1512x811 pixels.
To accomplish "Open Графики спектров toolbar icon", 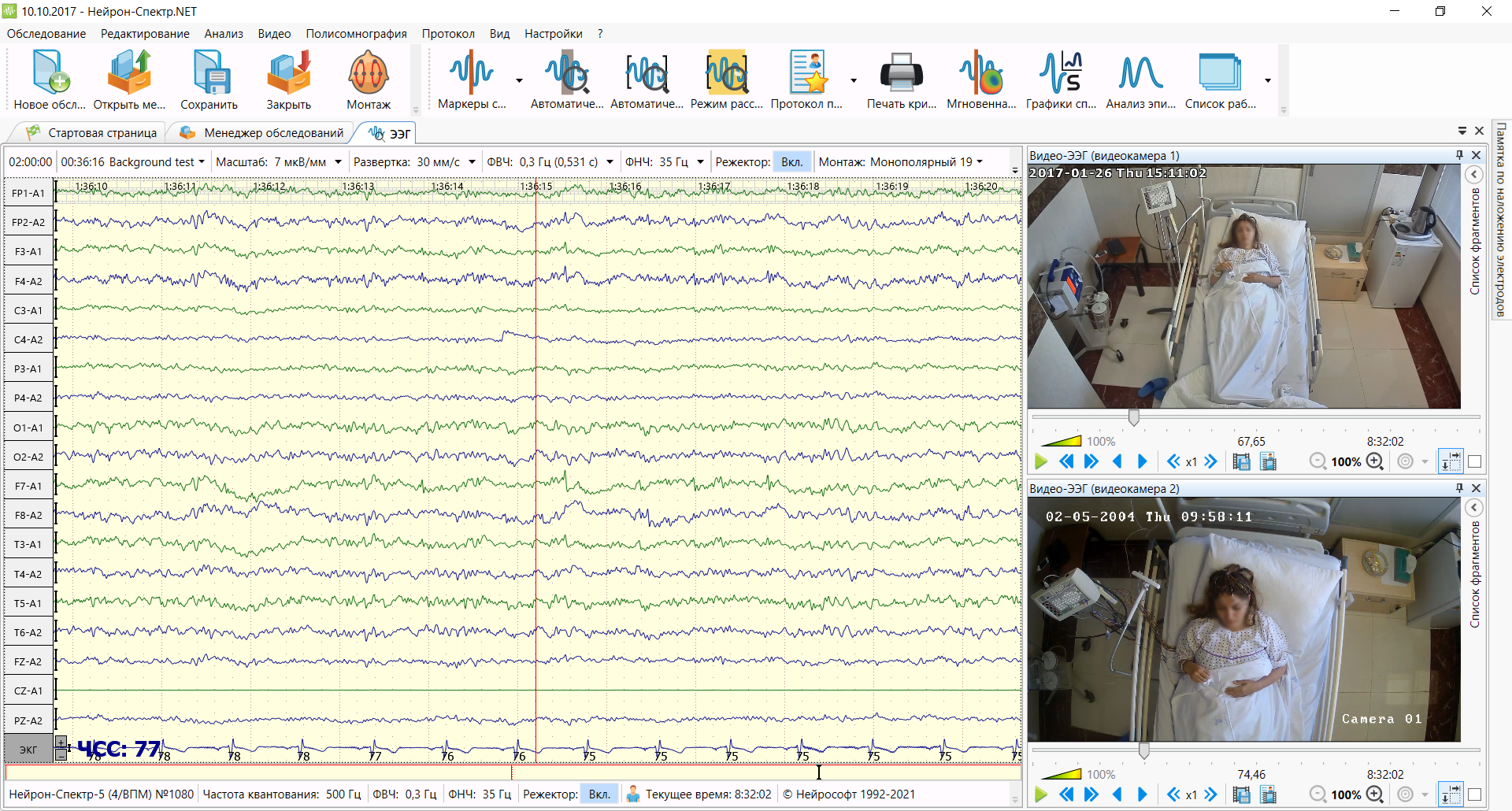I will (x=1061, y=80).
